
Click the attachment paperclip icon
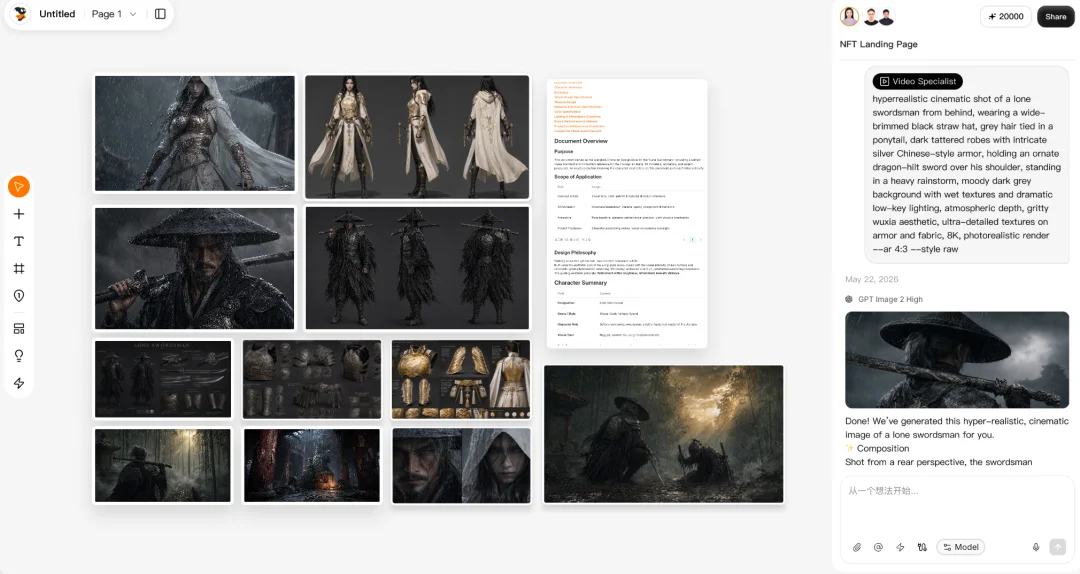[x=857, y=547]
